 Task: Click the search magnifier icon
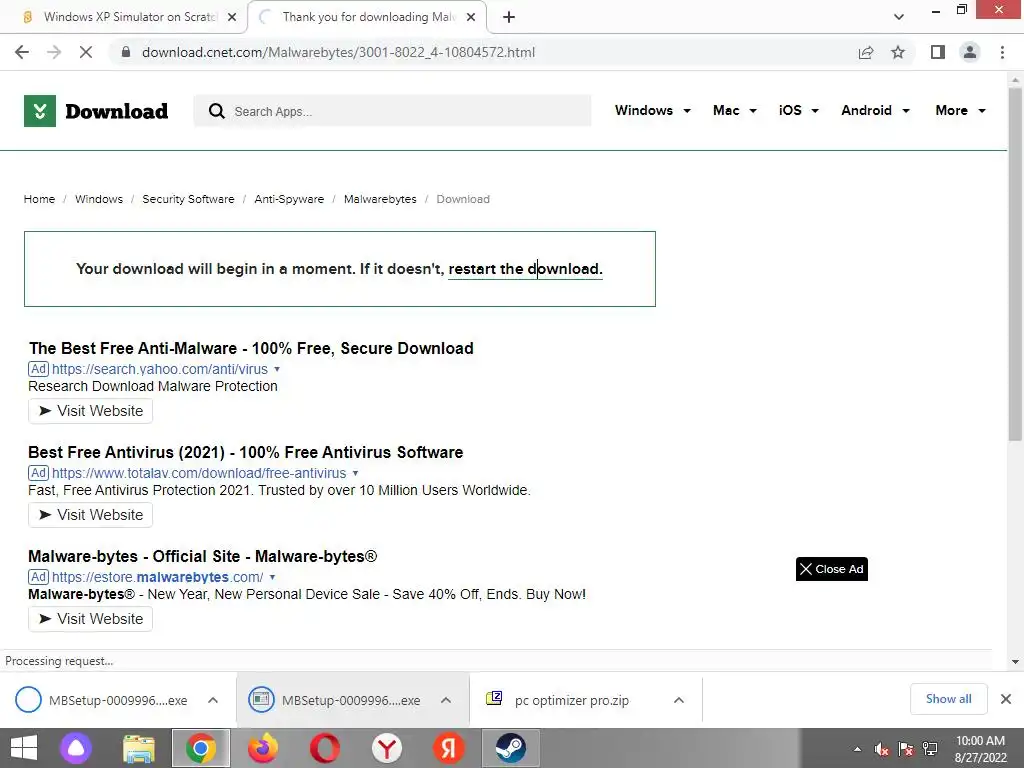216,111
